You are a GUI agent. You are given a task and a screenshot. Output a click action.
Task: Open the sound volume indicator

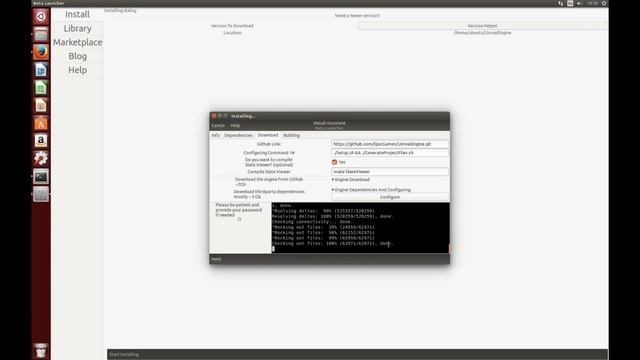(x=580, y=3)
